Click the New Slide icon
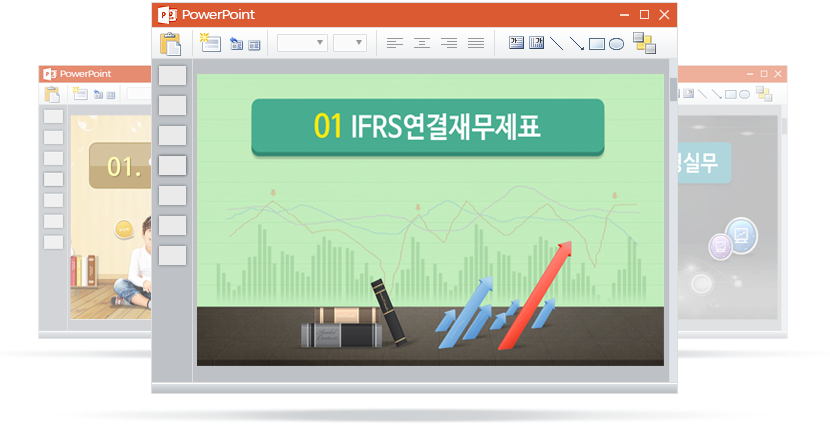 click(209, 42)
